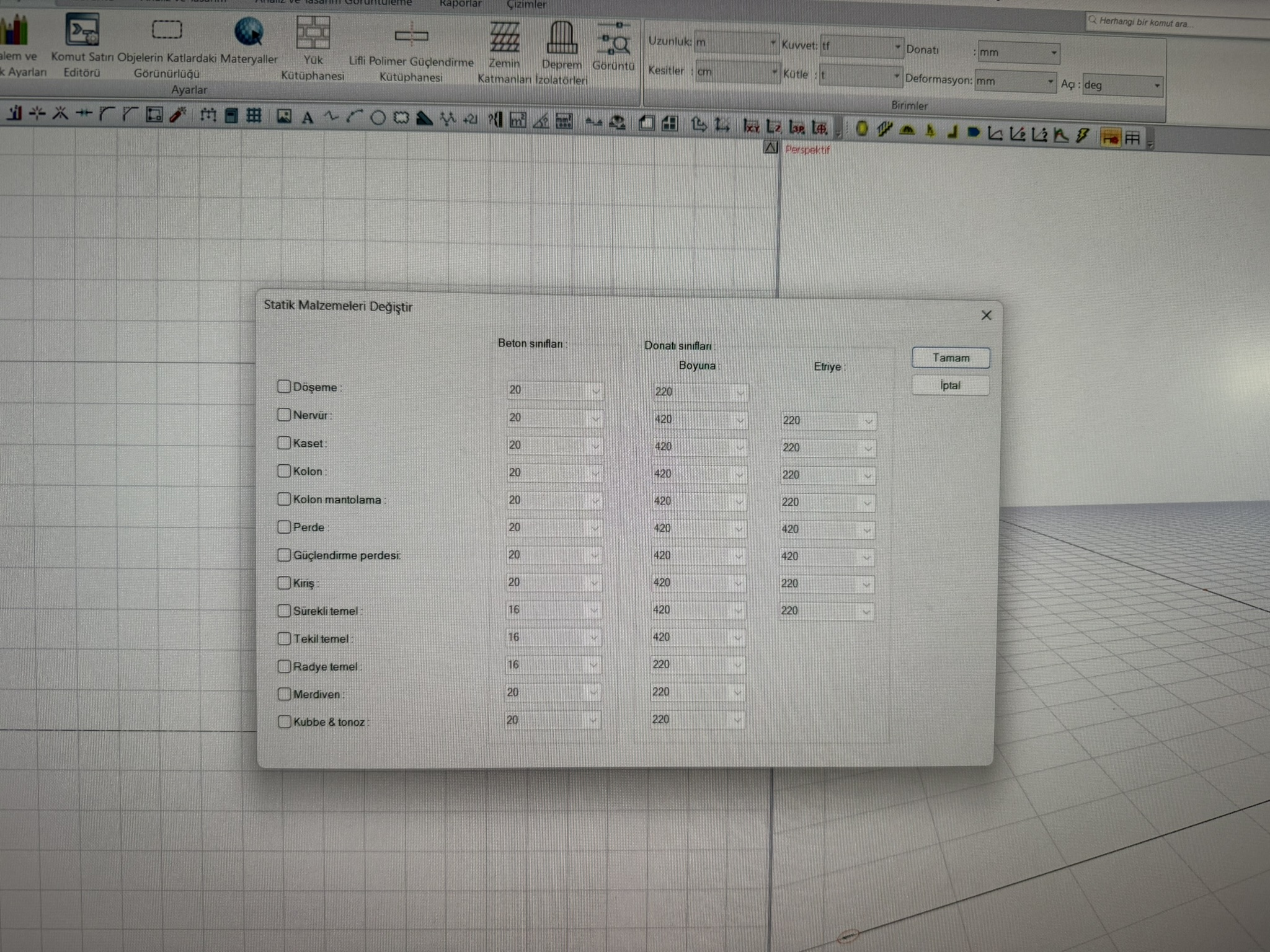1270x952 pixels.
Task: Open the Görüntü settings icon
Action: point(613,40)
